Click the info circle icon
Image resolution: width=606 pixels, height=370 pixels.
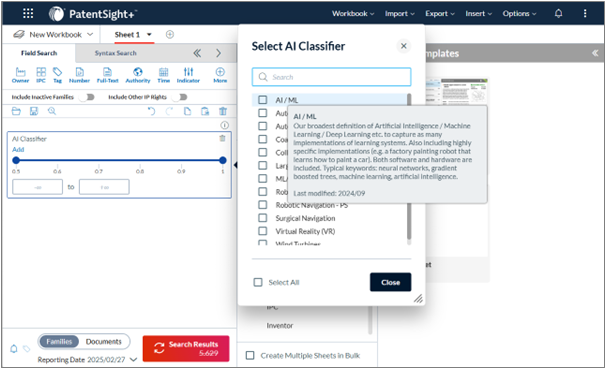225,125
